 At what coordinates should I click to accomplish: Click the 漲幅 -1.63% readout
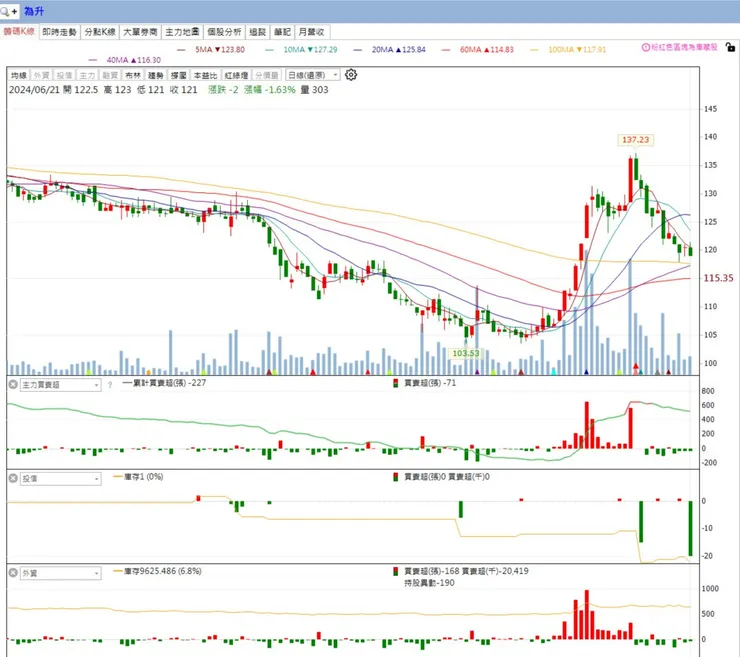(269, 90)
